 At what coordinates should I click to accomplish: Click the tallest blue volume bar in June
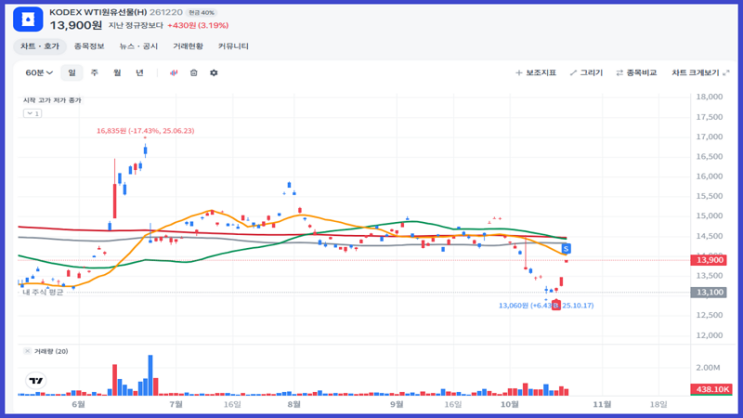[150, 375]
